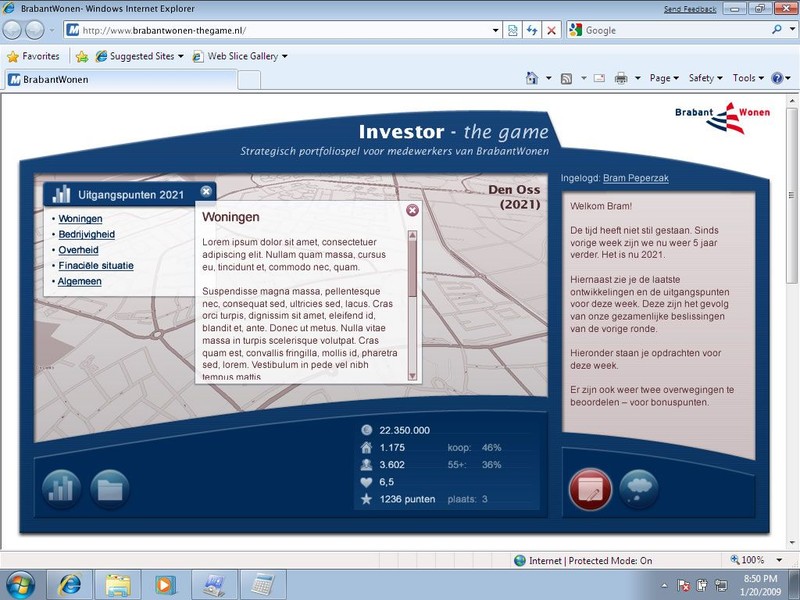Viewport: 800px width, 600px height.
Task: Open the bar chart statistics icon
Action: (62, 489)
